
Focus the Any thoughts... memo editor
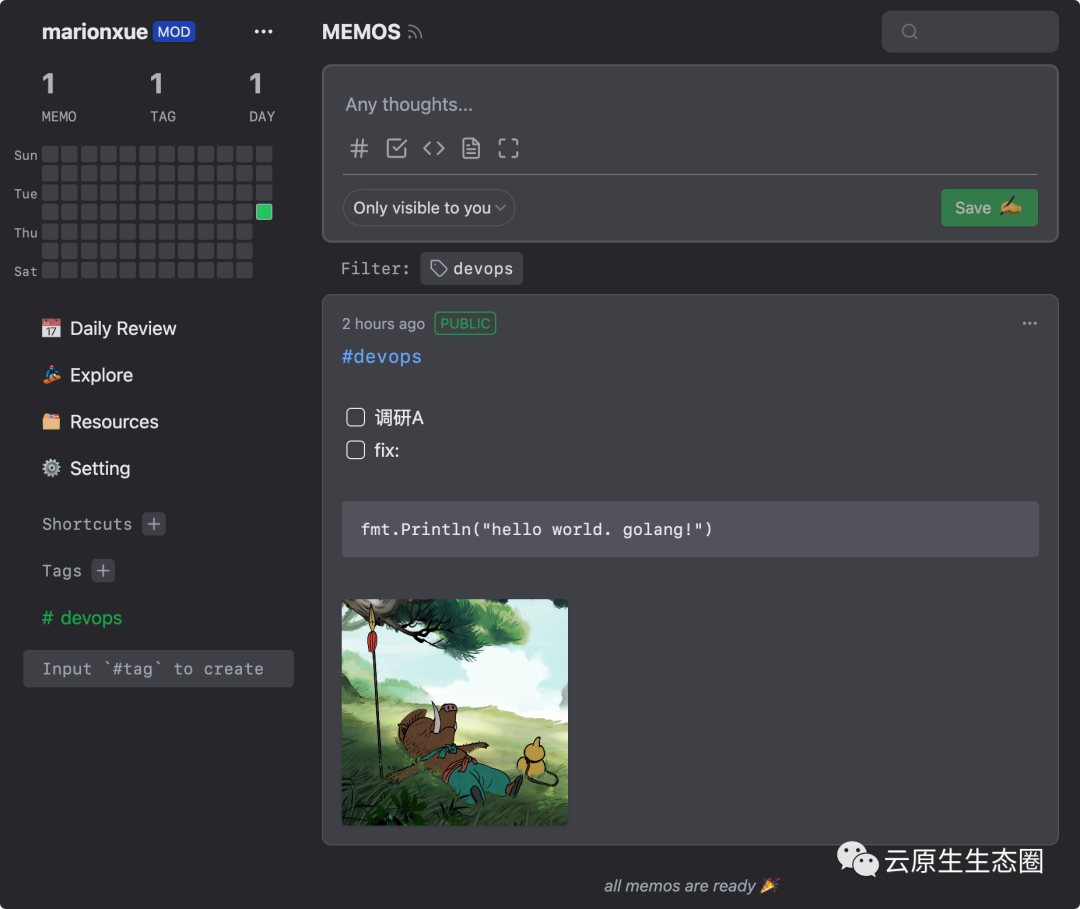pos(690,105)
